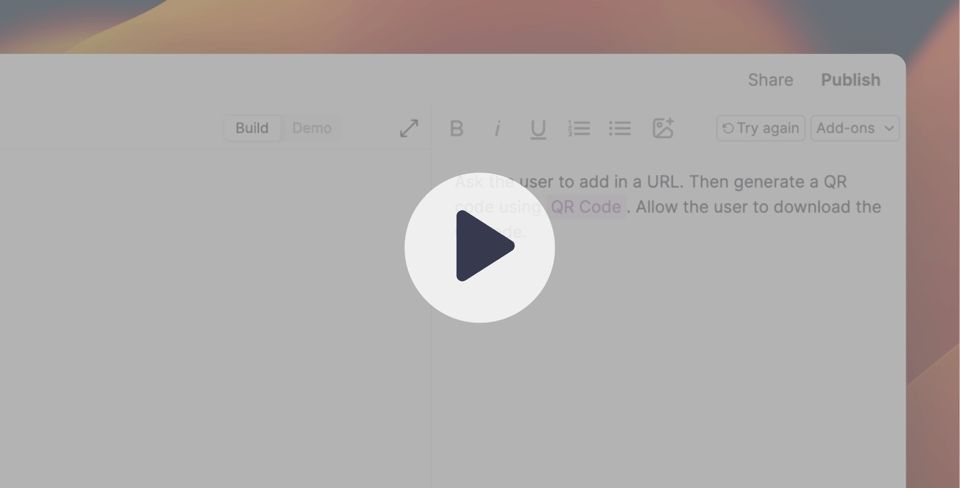Add an image with the picture-plus icon
The width and height of the screenshot is (960, 488).
663,128
